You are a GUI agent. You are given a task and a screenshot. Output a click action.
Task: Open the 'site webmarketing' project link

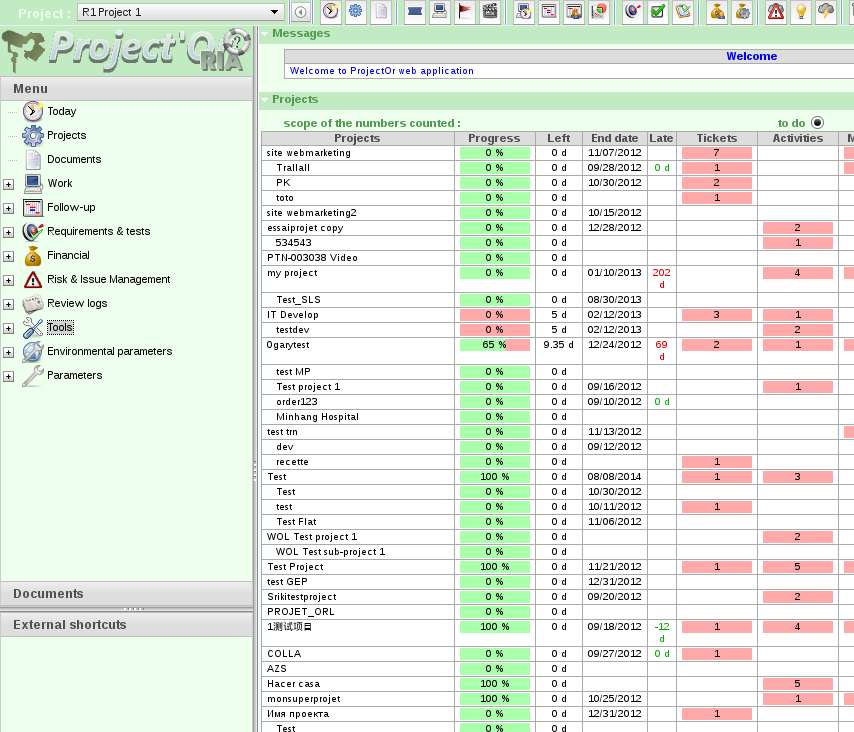coord(309,153)
